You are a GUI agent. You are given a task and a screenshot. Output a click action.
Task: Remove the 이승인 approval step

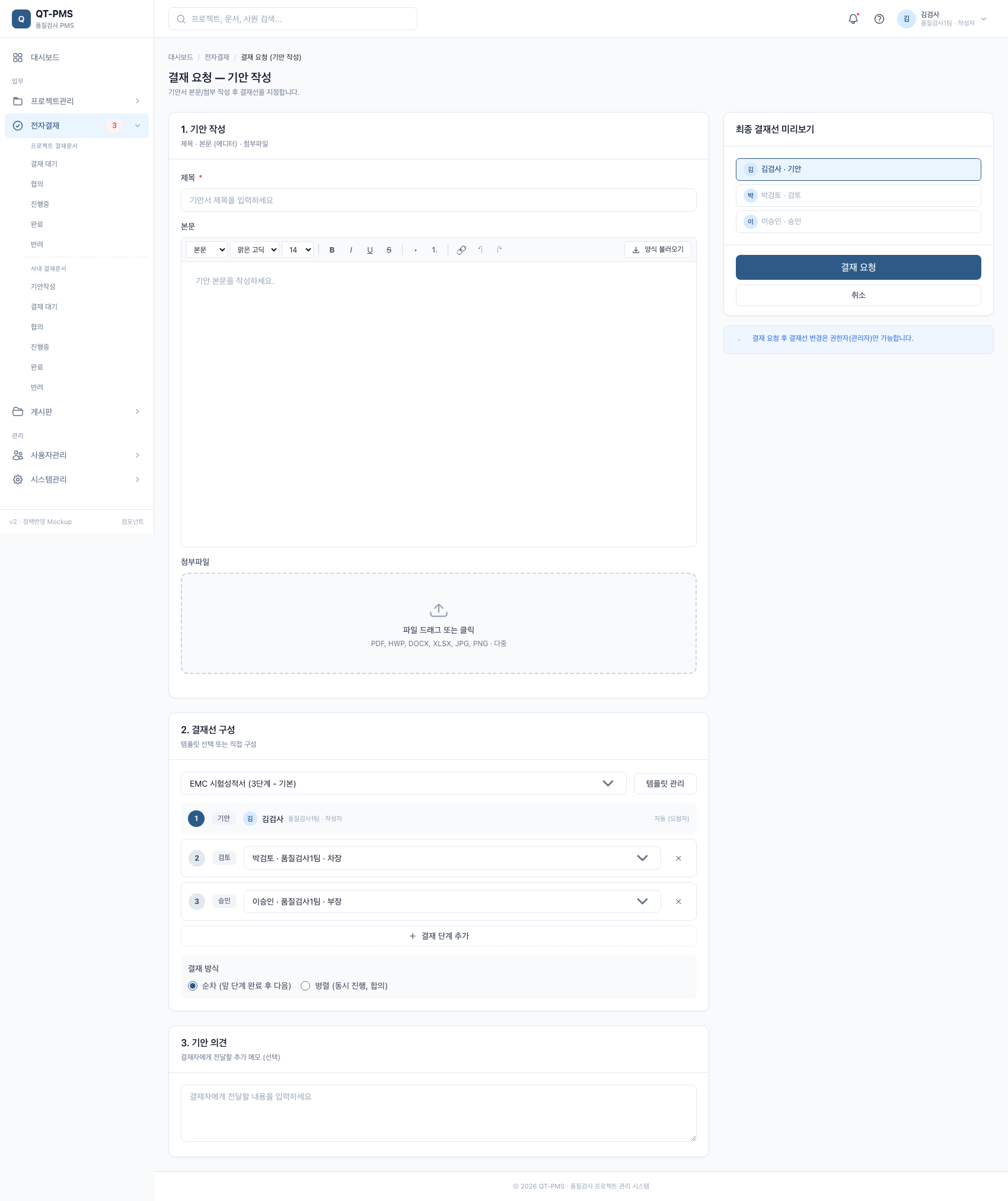[678, 902]
